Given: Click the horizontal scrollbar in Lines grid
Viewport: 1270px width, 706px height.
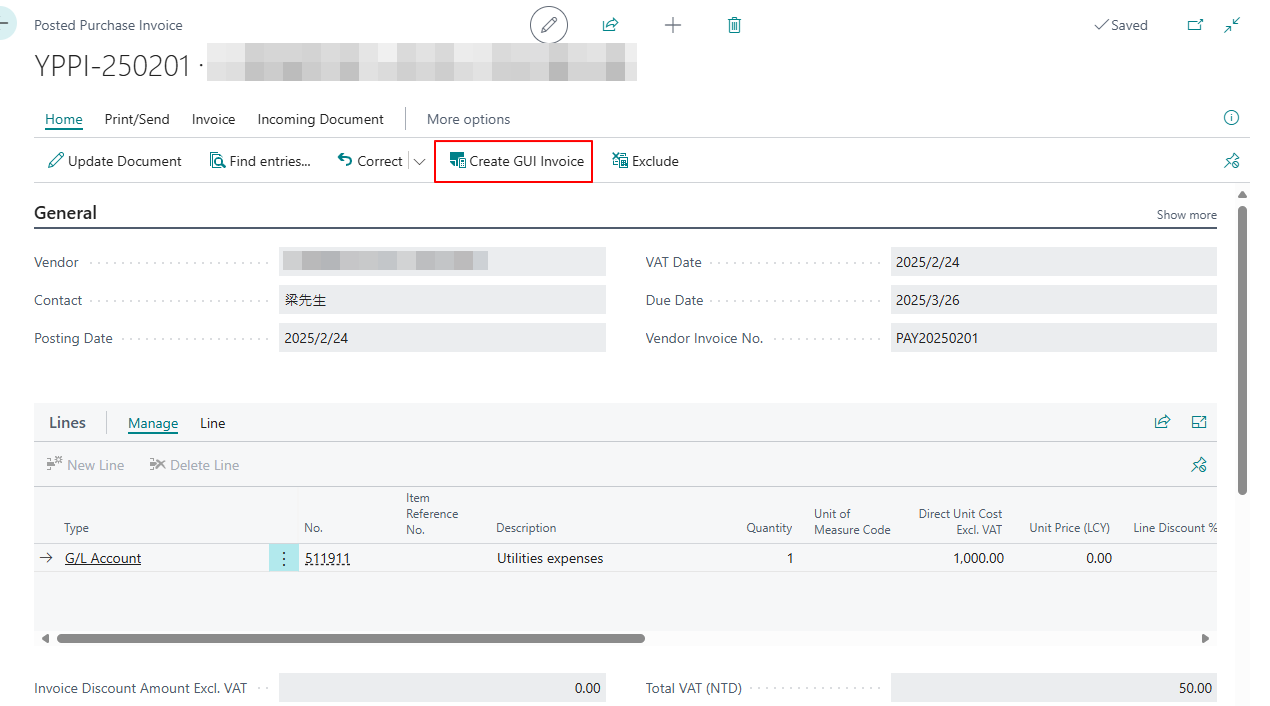Looking at the screenshot, I should [351, 638].
